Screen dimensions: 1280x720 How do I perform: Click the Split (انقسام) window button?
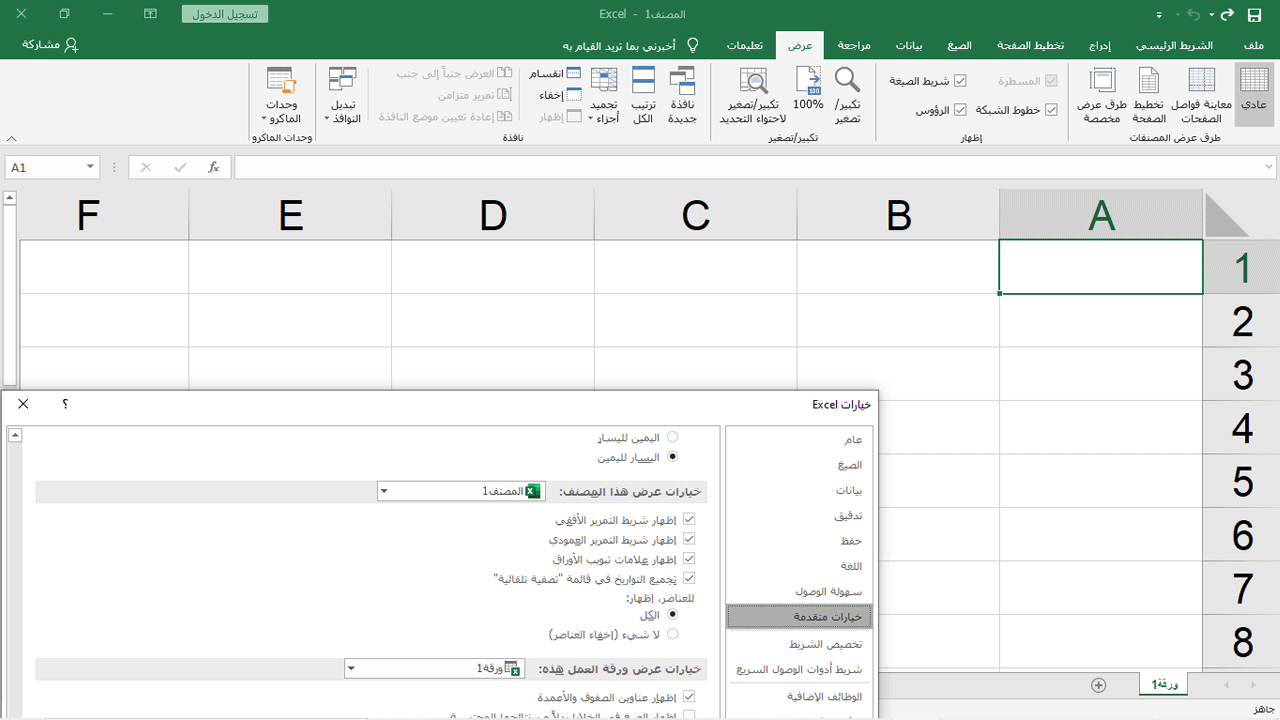tap(553, 74)
